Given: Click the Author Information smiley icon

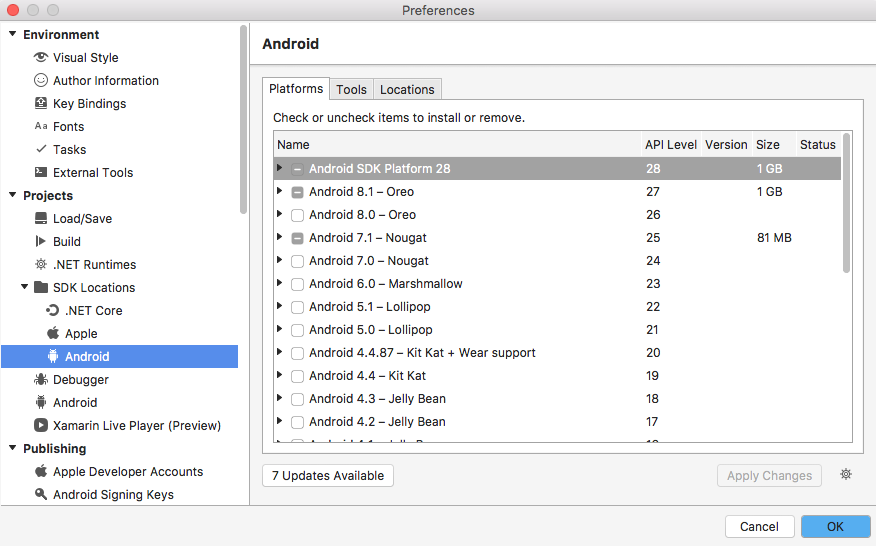Looking at the screenshot, I should tap(41, 80).
